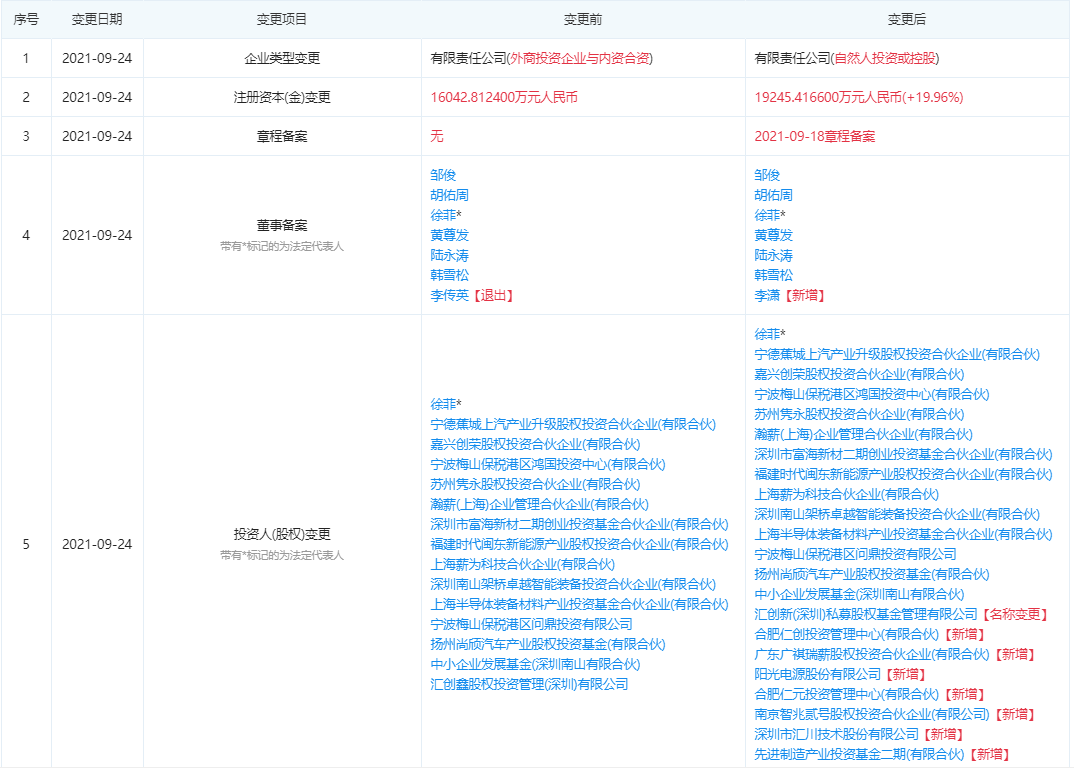
Task: Select the 16042.812400万元人民币 capital value
Action: click(503, 97)
